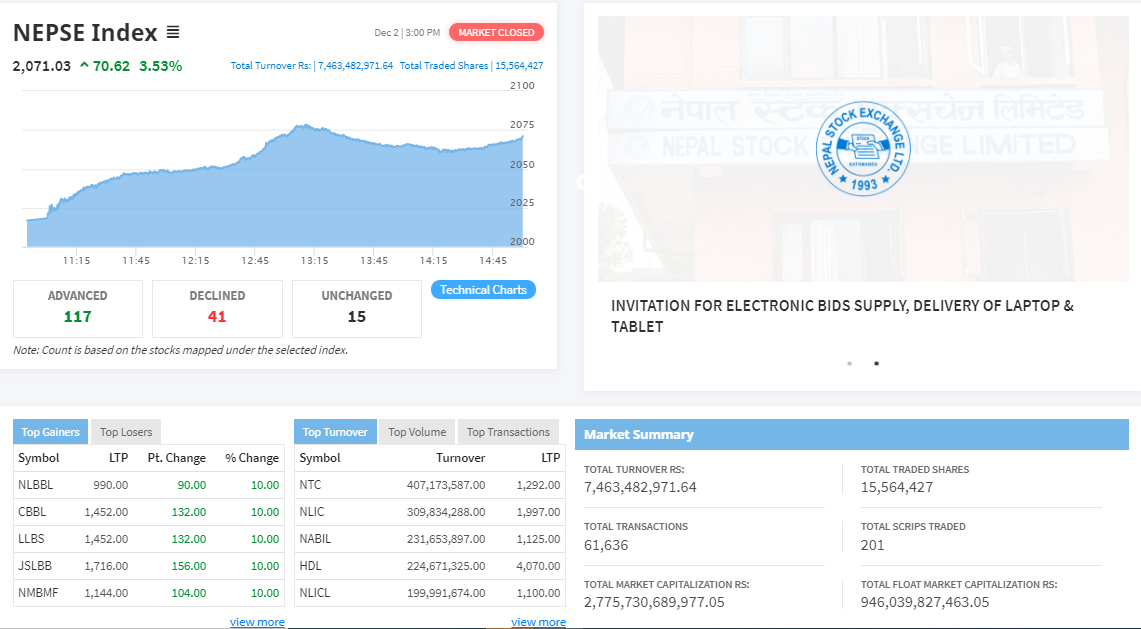Switch to the Top Gainers tab
Viewport: 1141px width, 629px height.
point(50,432)
